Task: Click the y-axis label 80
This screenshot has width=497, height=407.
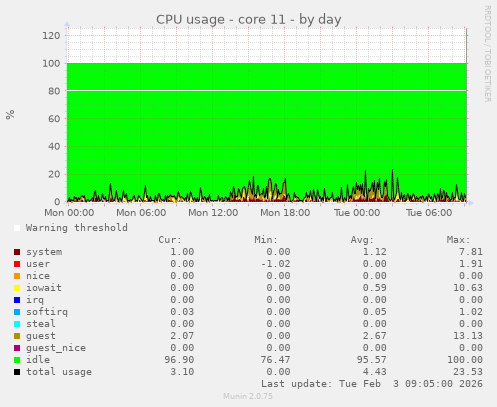Action: point(54,91)
